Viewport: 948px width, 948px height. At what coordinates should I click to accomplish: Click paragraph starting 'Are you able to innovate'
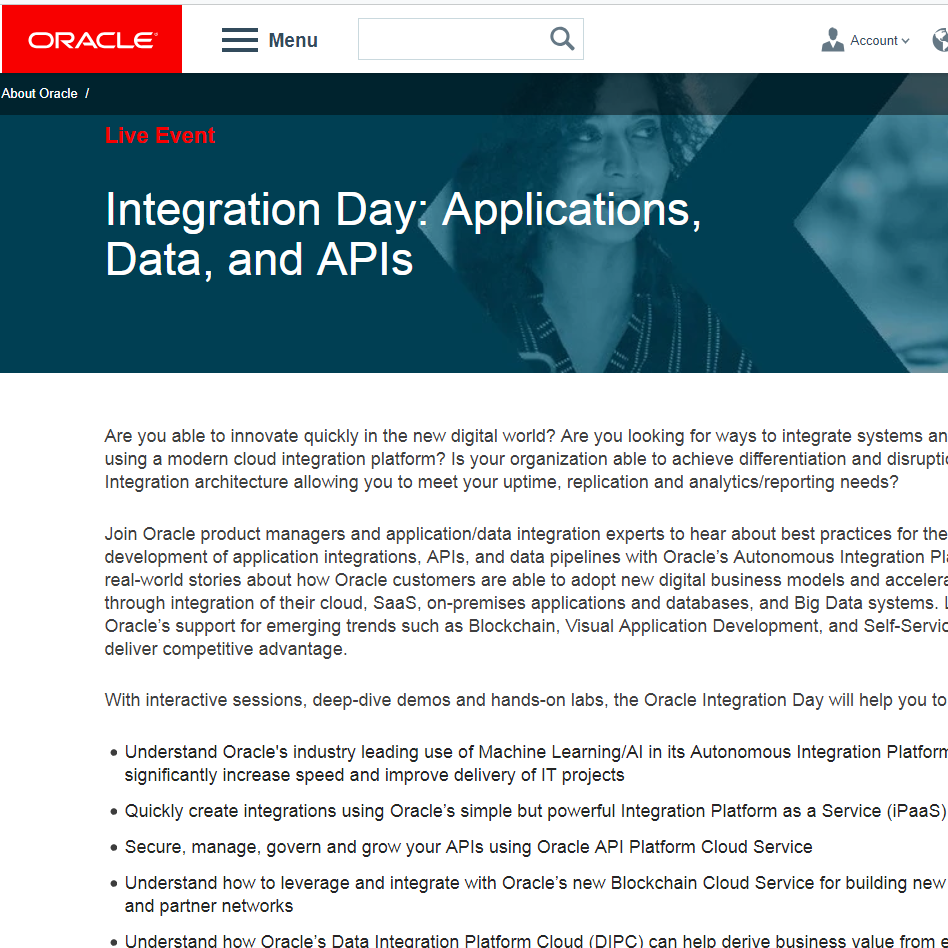(526, 459)
